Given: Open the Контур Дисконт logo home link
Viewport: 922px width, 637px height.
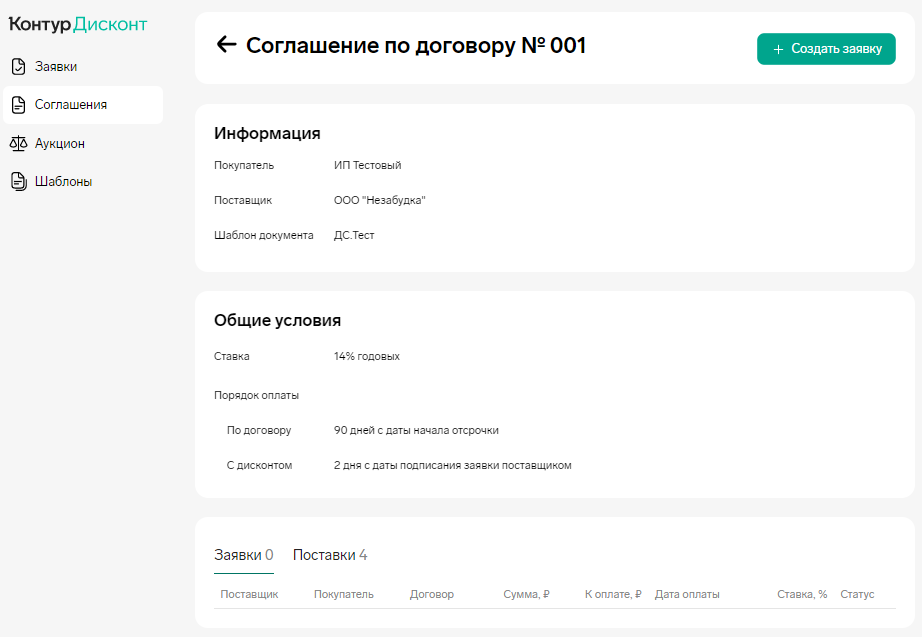Looking at the screenshot, I should 77,24.
